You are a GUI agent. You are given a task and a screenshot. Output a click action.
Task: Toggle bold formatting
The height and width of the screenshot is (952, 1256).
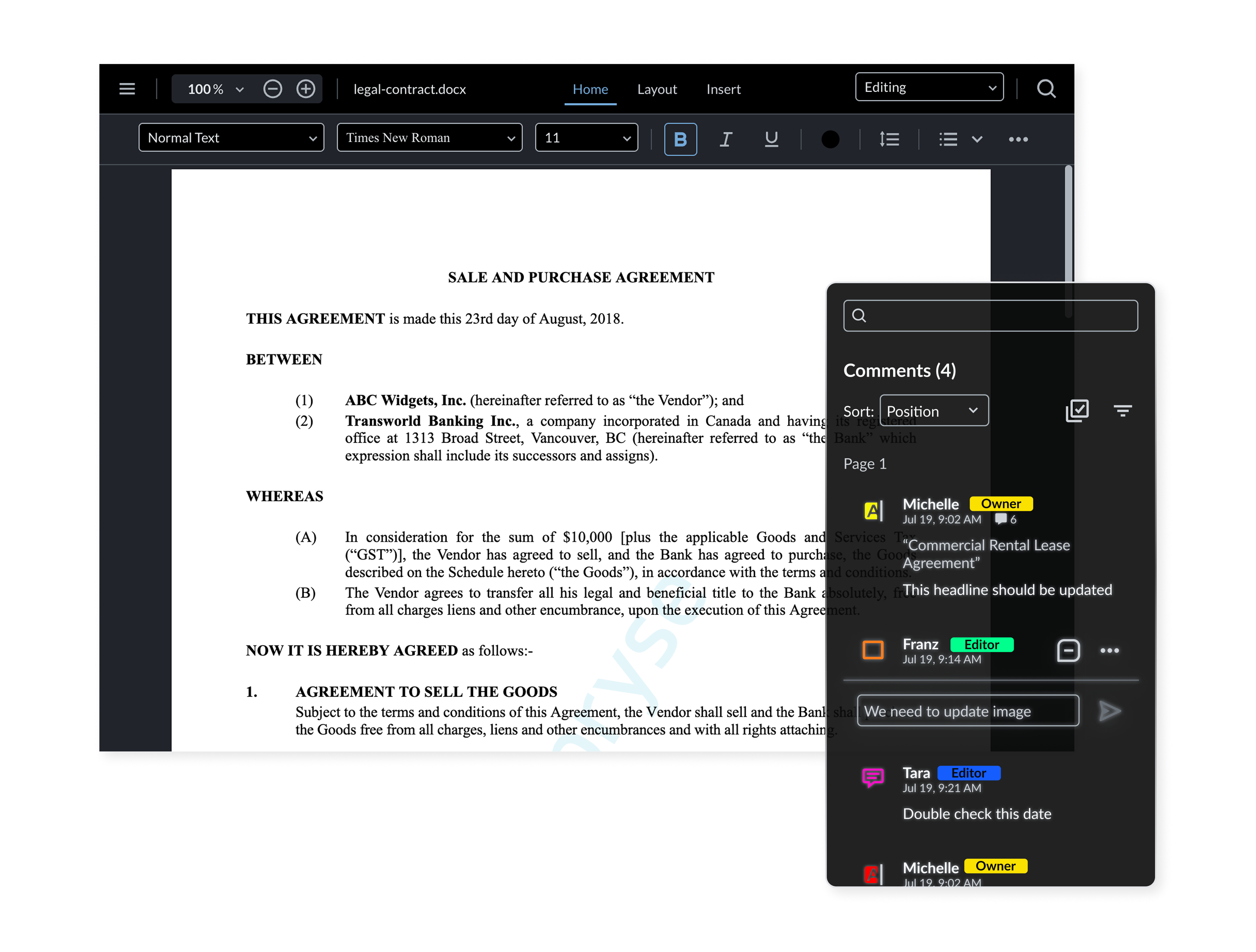click(x=680, y=139)
